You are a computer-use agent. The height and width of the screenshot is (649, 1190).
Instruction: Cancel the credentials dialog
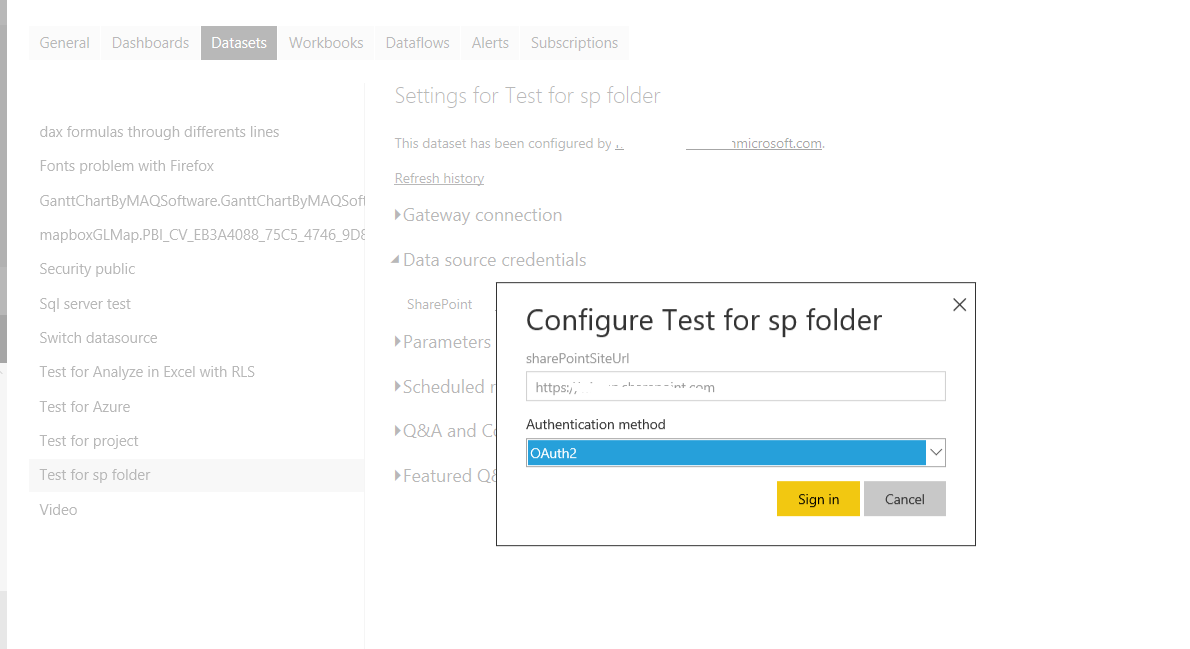coord(905,499)
